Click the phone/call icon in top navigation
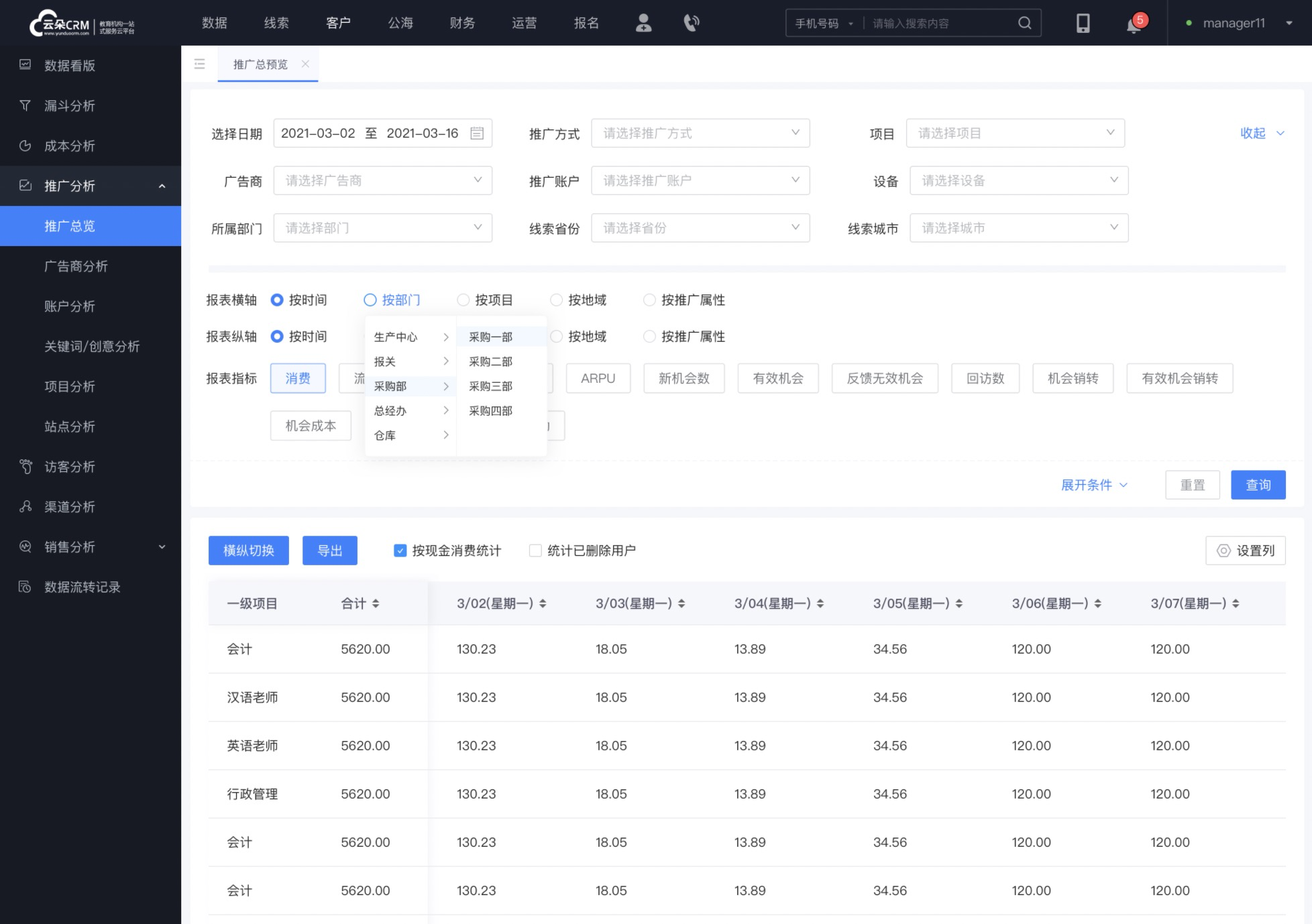 coord(691,23)
